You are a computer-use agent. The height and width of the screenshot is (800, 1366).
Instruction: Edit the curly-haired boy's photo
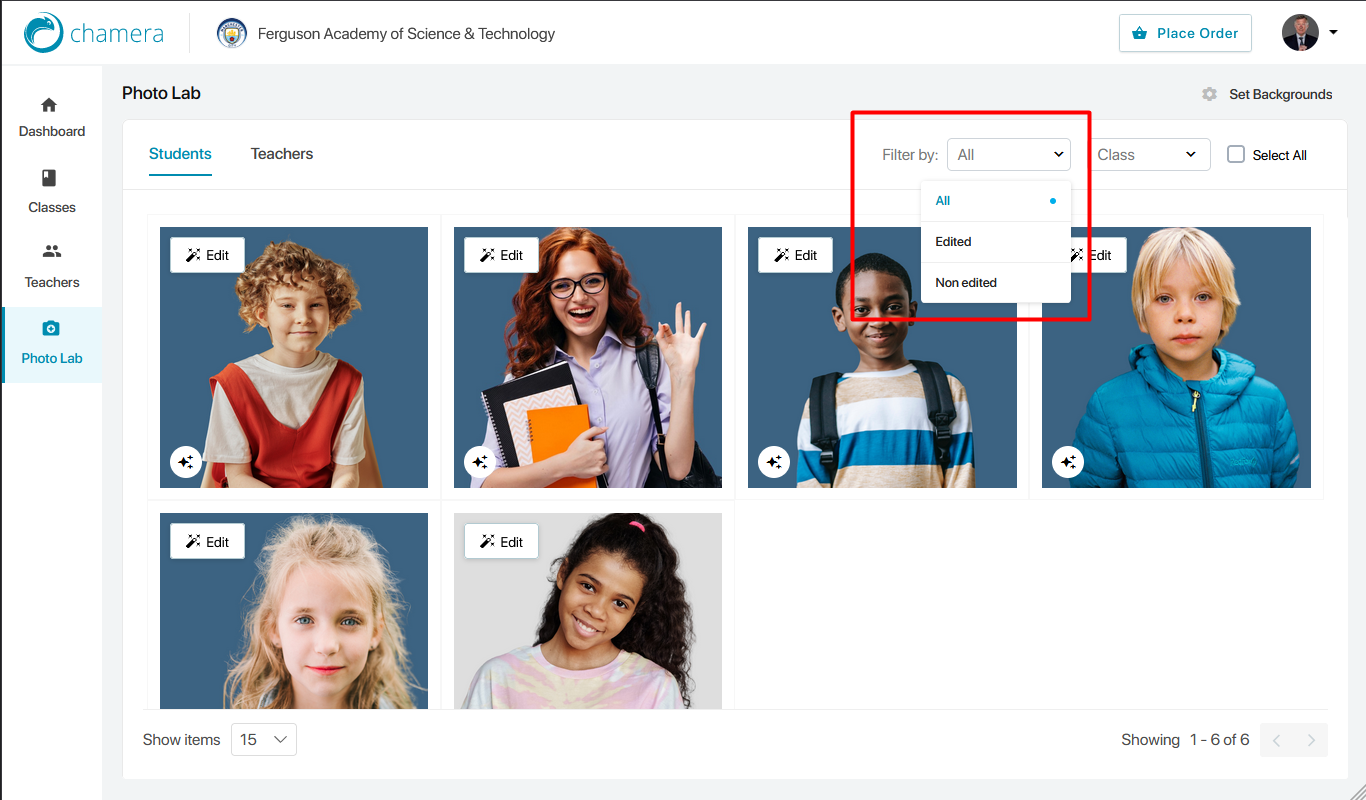click(207, 255)
